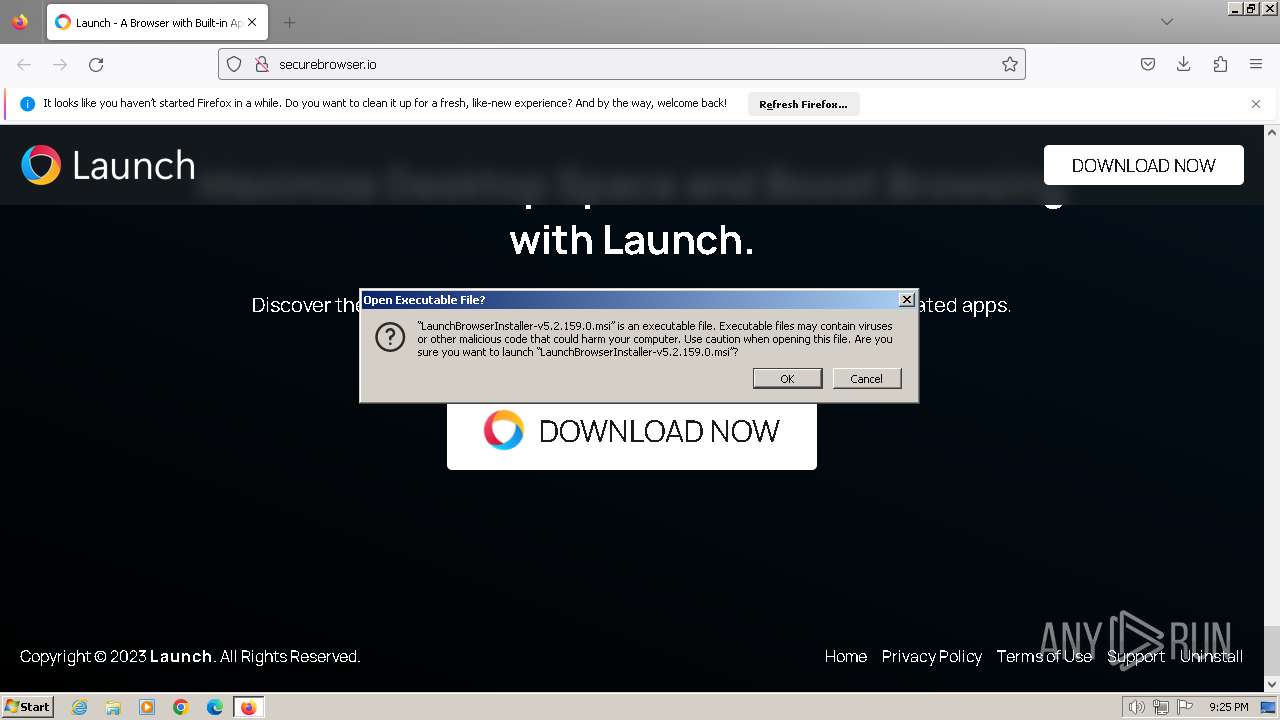Screen dimensions: 1280x720
Task: Click the Action Center flag icon
Action: pos(1184,707)
